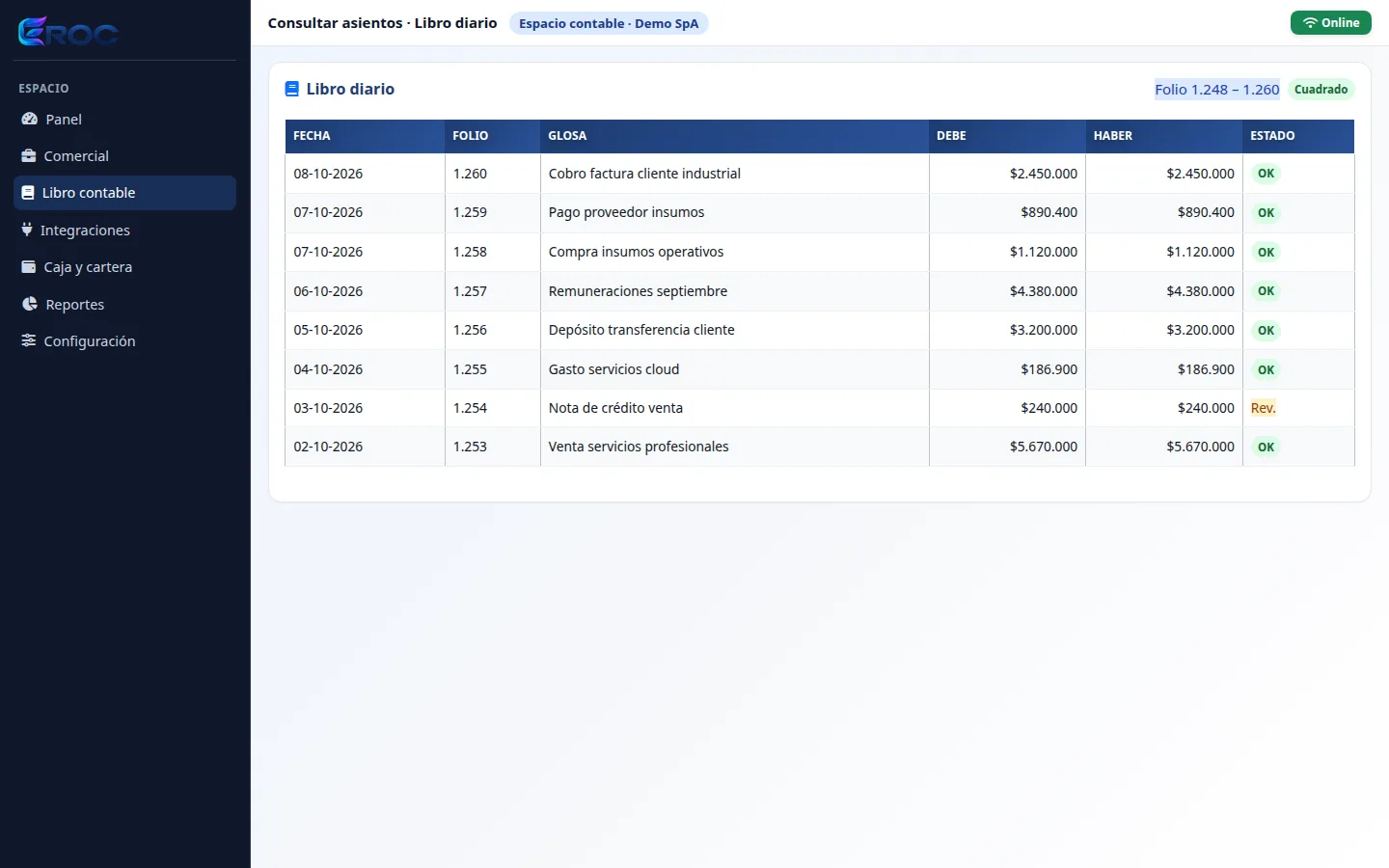Click the EROC logo
Screen dimensions: 1389x868
[68, 32]
